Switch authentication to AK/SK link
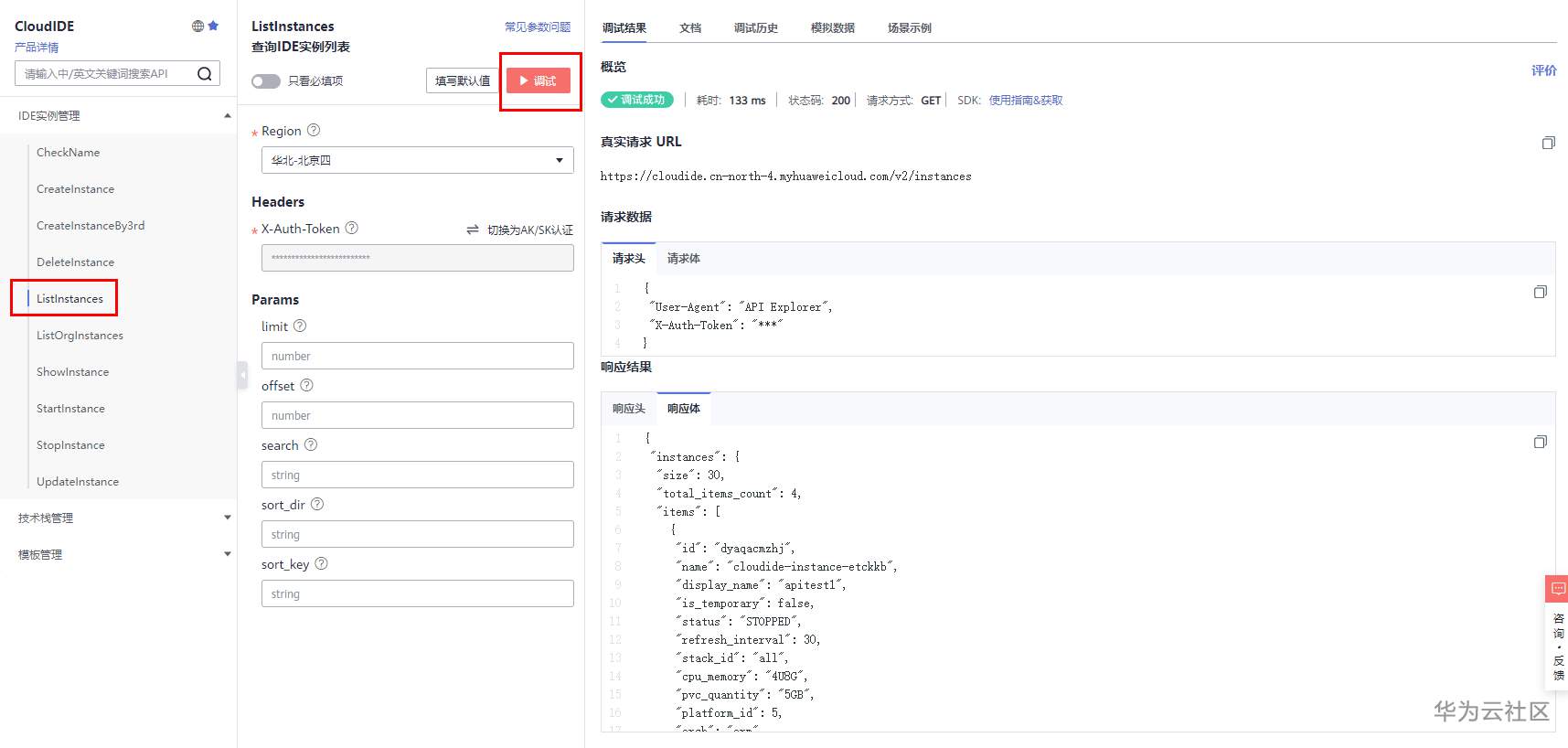 520,230
